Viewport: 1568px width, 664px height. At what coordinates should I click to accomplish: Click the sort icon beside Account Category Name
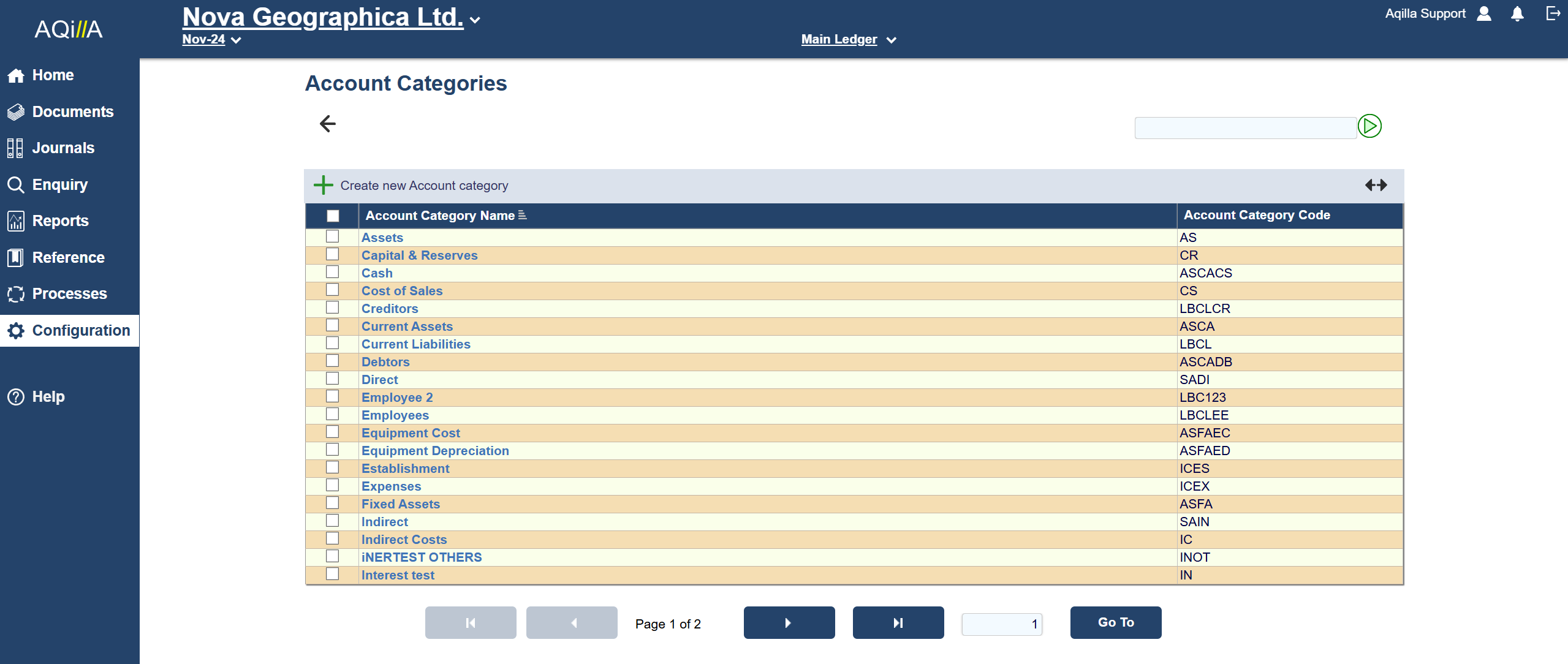[522, 215]
